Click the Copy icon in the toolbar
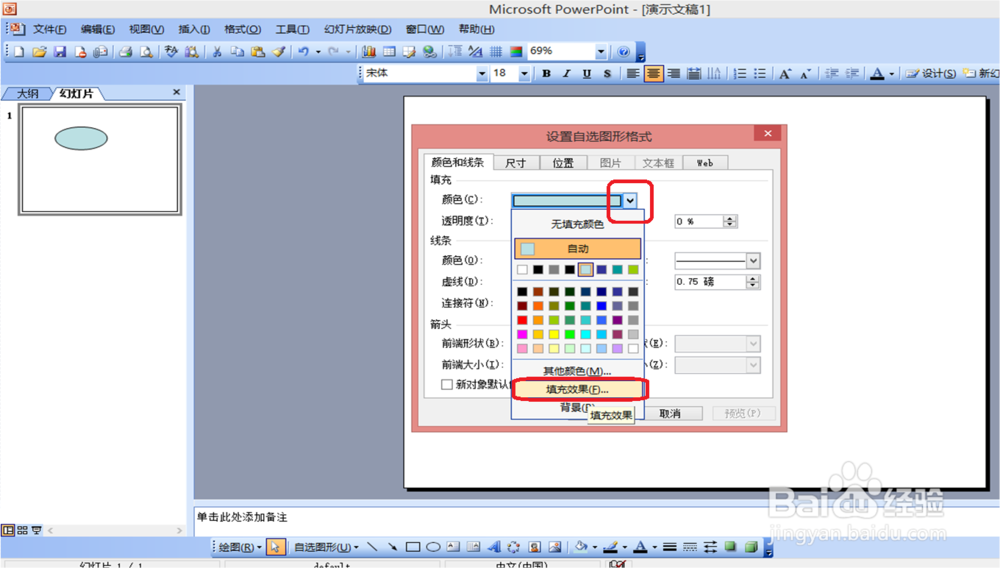Image resolution: width=1000 pixels, height=568 pixels. coord(237,52)
